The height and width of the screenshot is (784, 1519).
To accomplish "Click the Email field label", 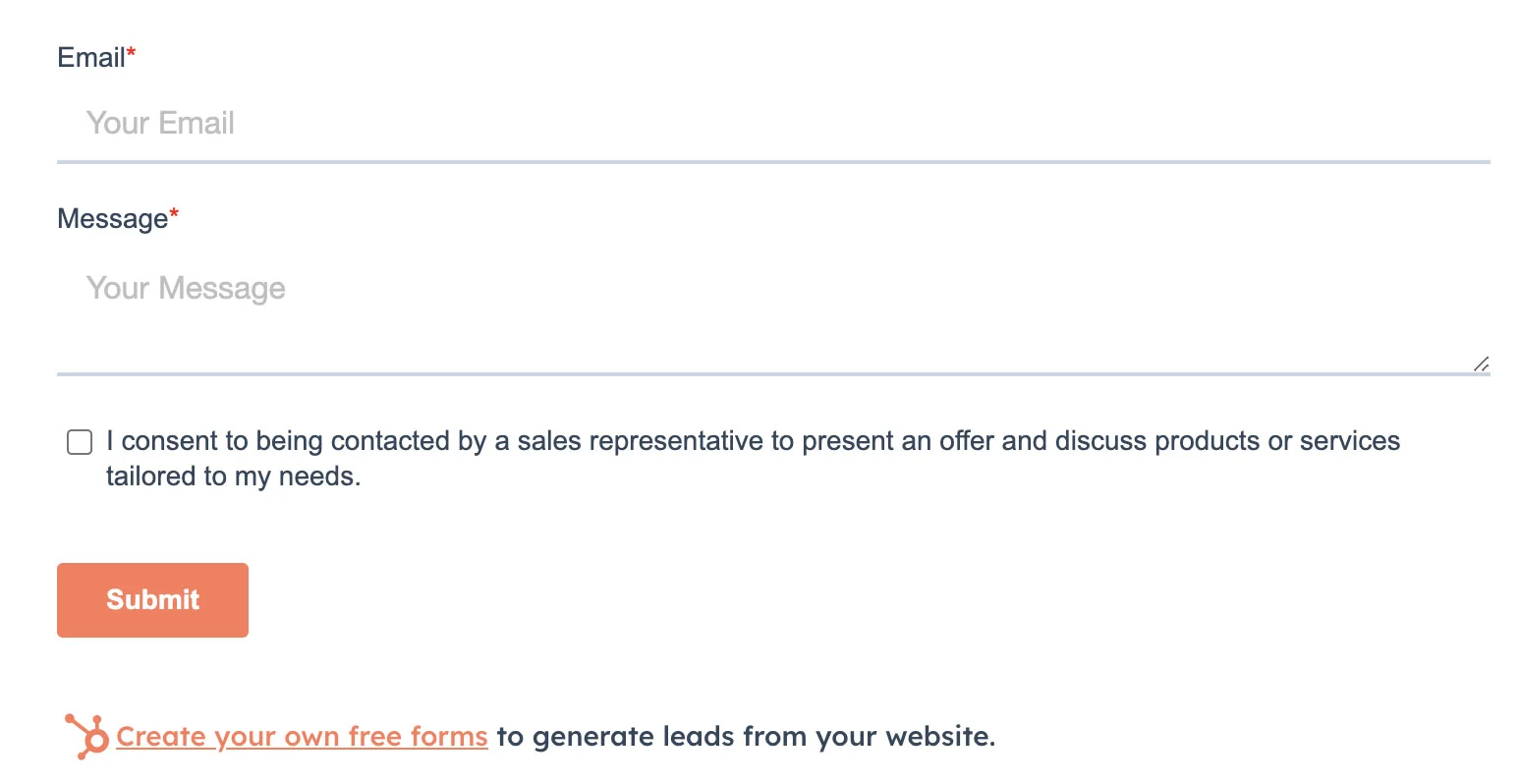I will pos(91,58).
